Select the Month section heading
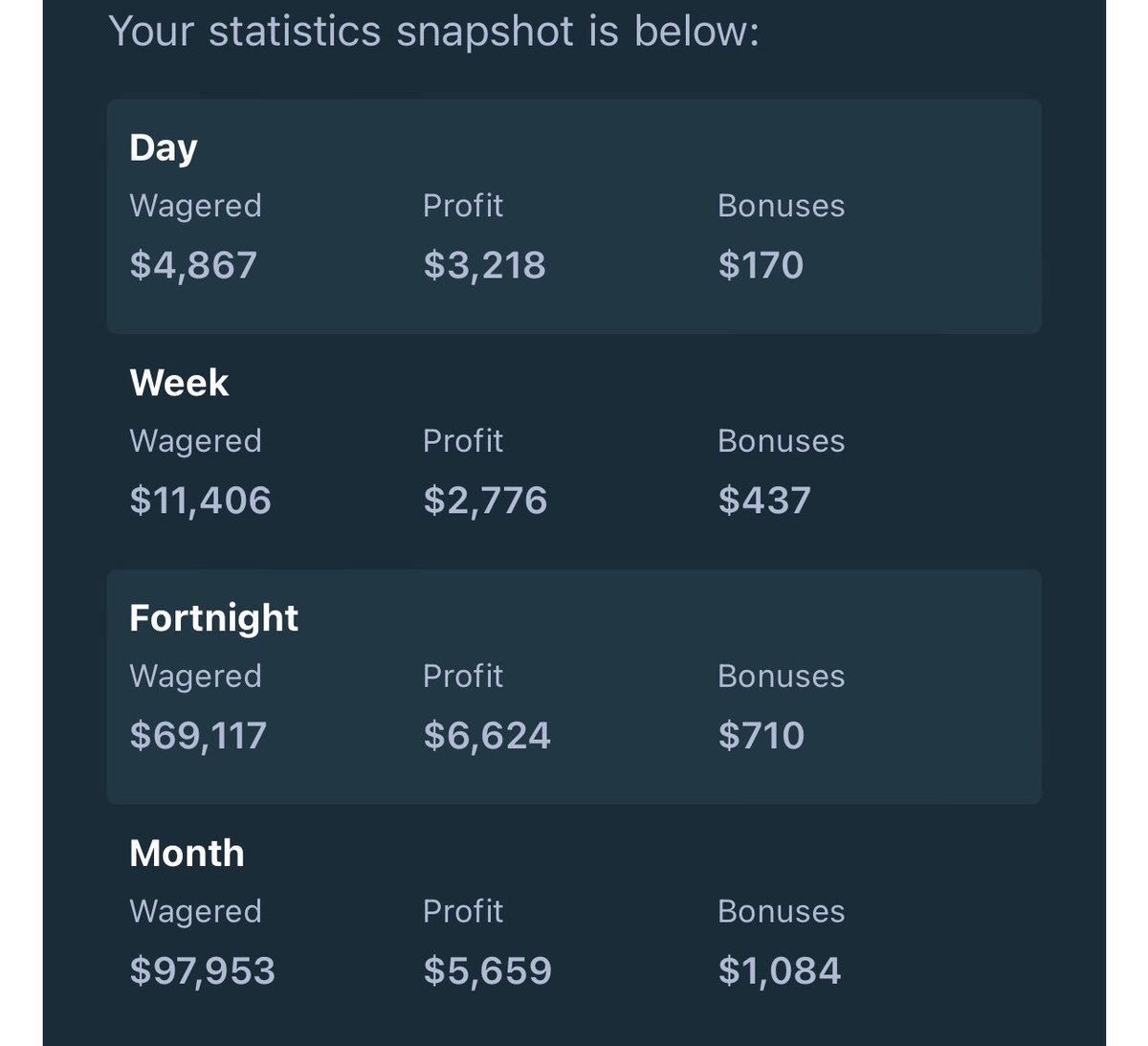The height and width of the screenshot is (1046, 1148). pos(187,854)
